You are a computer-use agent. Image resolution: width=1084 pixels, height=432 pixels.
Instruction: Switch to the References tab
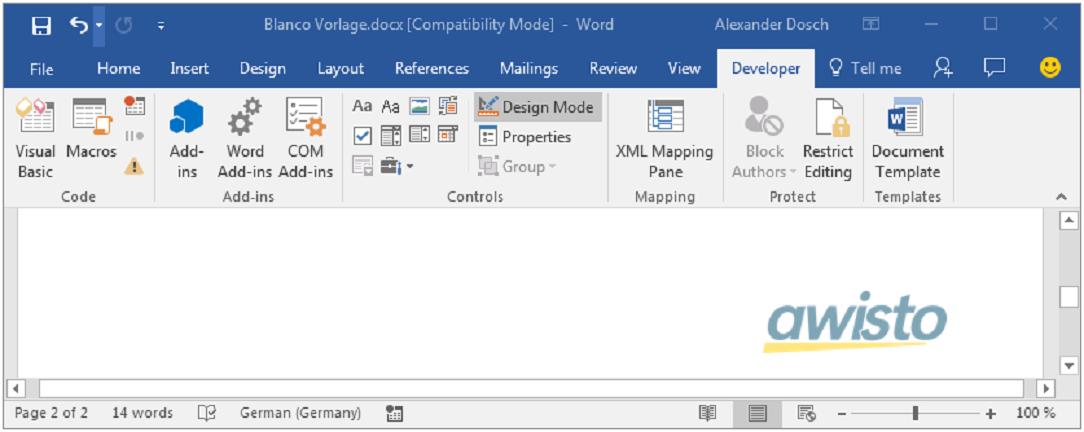431,68
